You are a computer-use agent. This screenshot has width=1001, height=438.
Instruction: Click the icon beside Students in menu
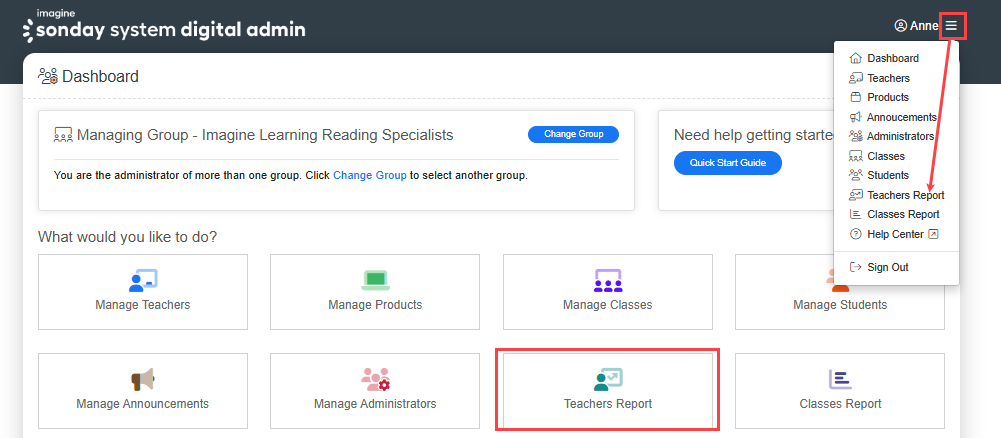pos(856,175)
